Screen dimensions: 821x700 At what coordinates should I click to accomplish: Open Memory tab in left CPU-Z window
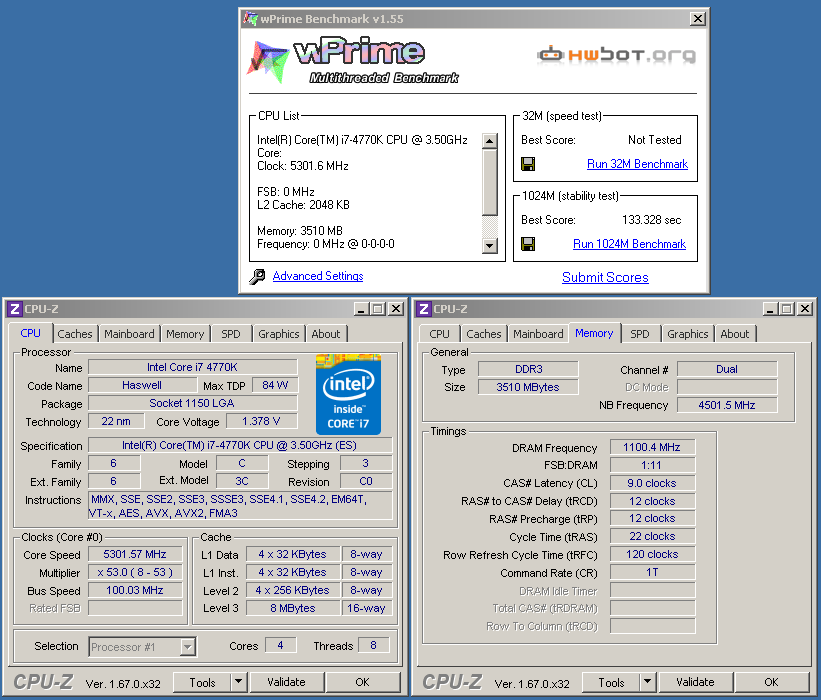[185, 334]
